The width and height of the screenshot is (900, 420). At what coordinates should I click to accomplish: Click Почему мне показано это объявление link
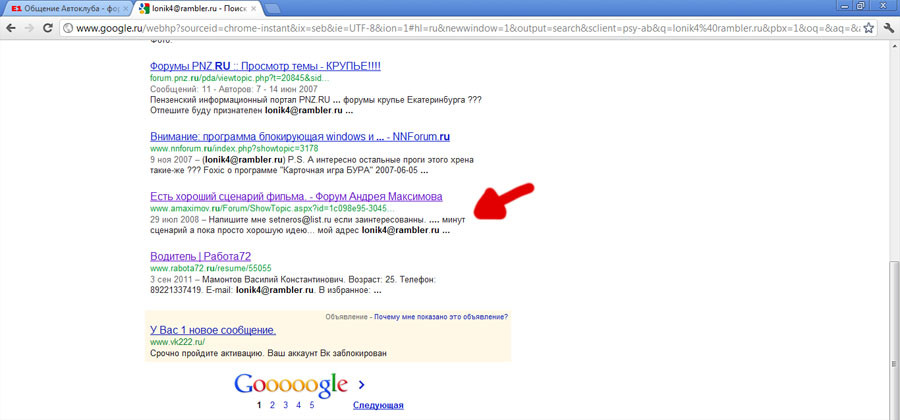(441, 317)
